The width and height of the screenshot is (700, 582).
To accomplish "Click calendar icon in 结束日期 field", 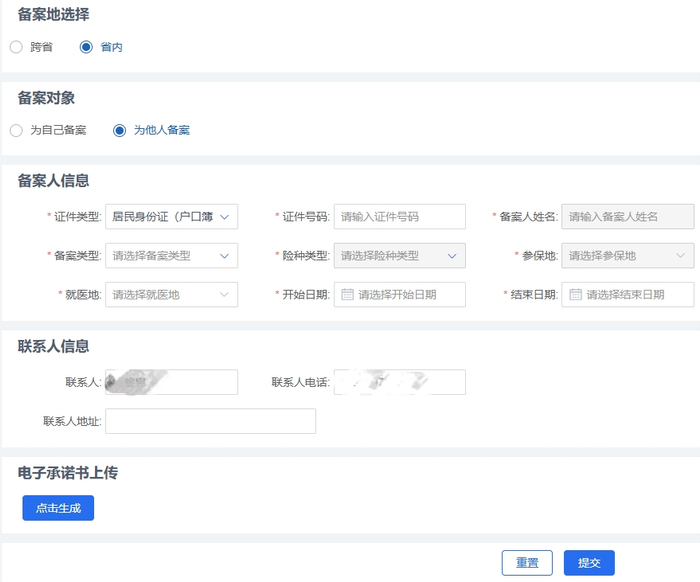I will click(x=575, y=295).
